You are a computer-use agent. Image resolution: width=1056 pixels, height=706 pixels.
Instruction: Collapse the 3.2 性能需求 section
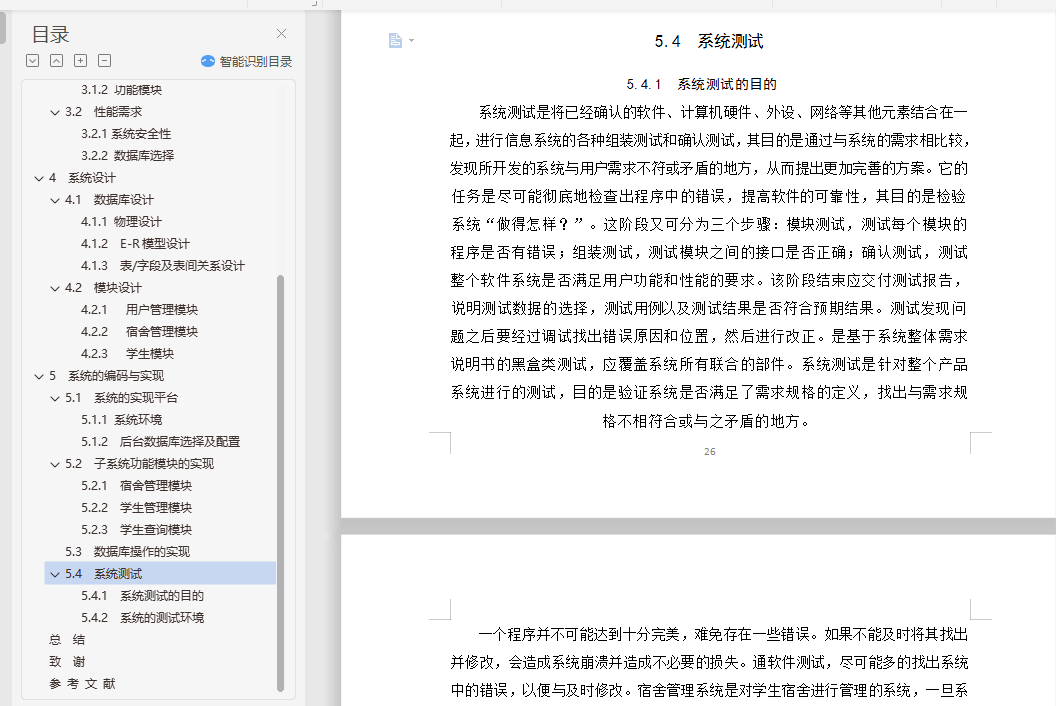(x=55, y=113)
